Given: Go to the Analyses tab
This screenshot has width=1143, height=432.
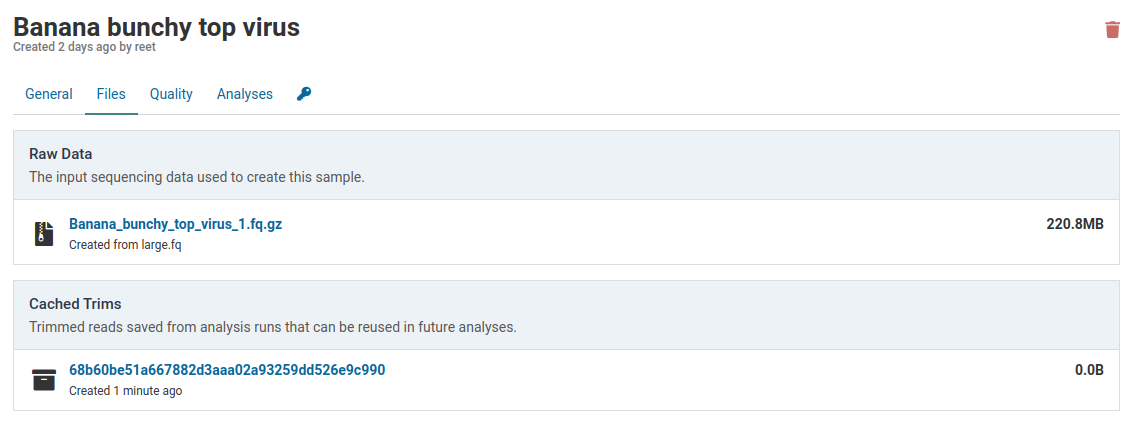Looking at the screenshot, I should click(245, 94).
